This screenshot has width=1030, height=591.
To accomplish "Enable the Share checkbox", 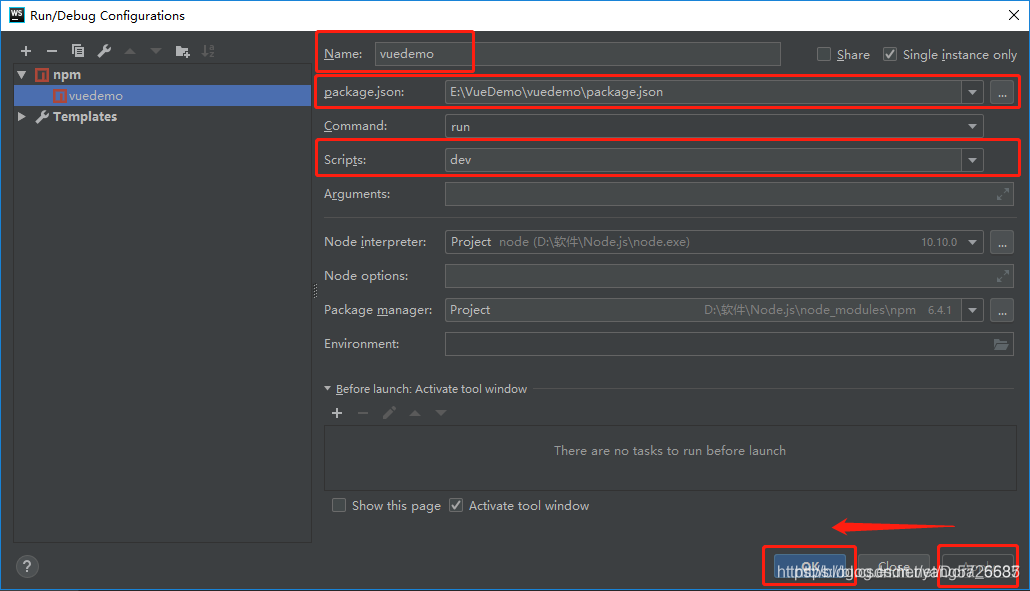I will click(824, 55).
